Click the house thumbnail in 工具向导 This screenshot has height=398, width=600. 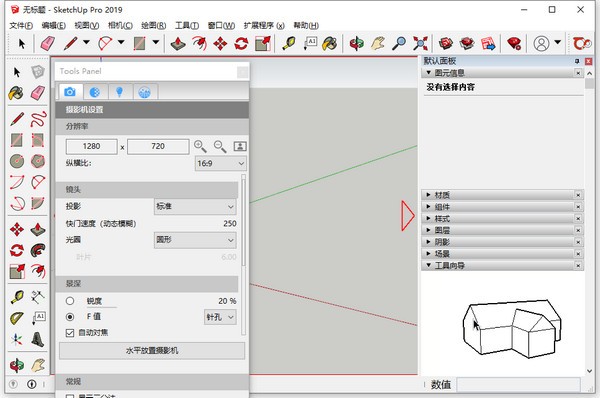pyautogui.click(x=512, y=328)
